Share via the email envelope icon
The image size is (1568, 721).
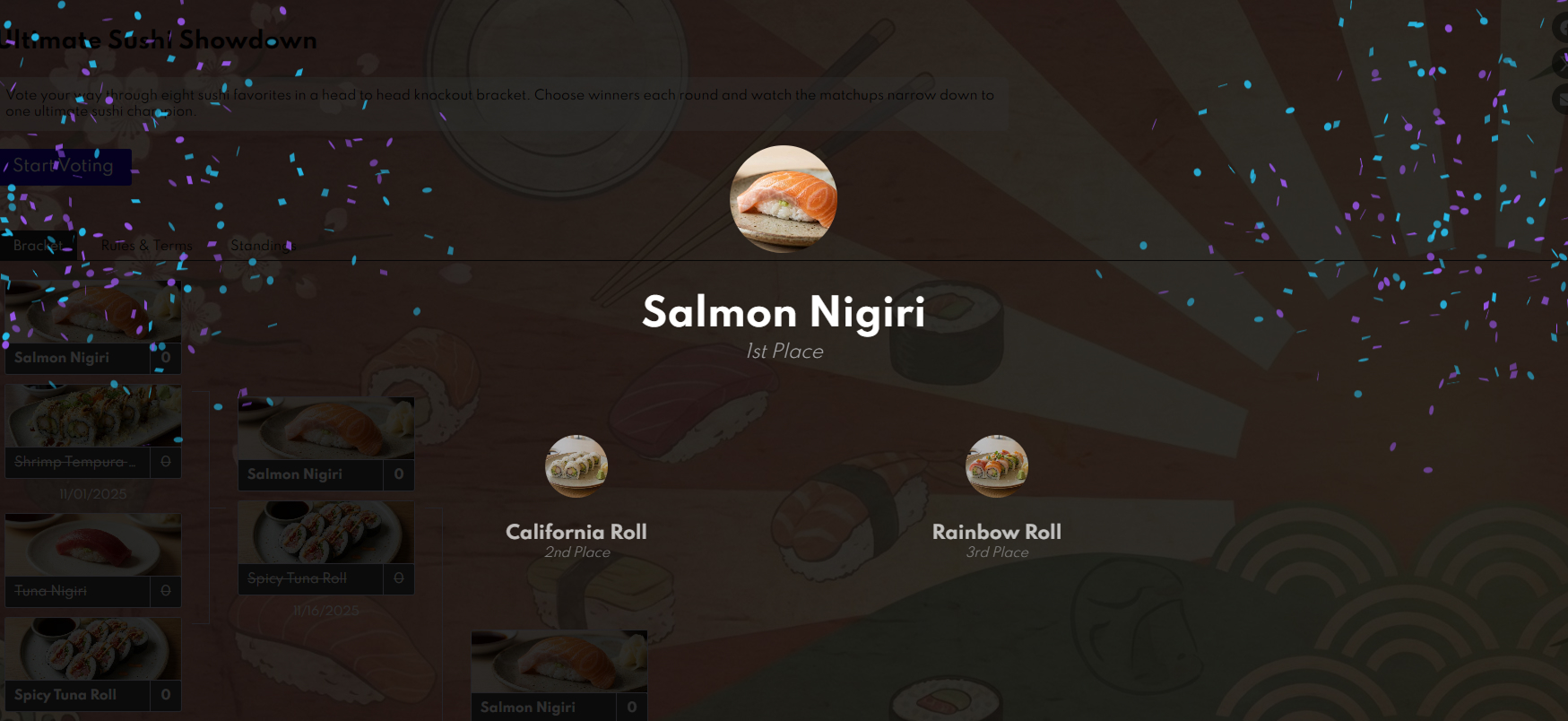(1562, 99)
